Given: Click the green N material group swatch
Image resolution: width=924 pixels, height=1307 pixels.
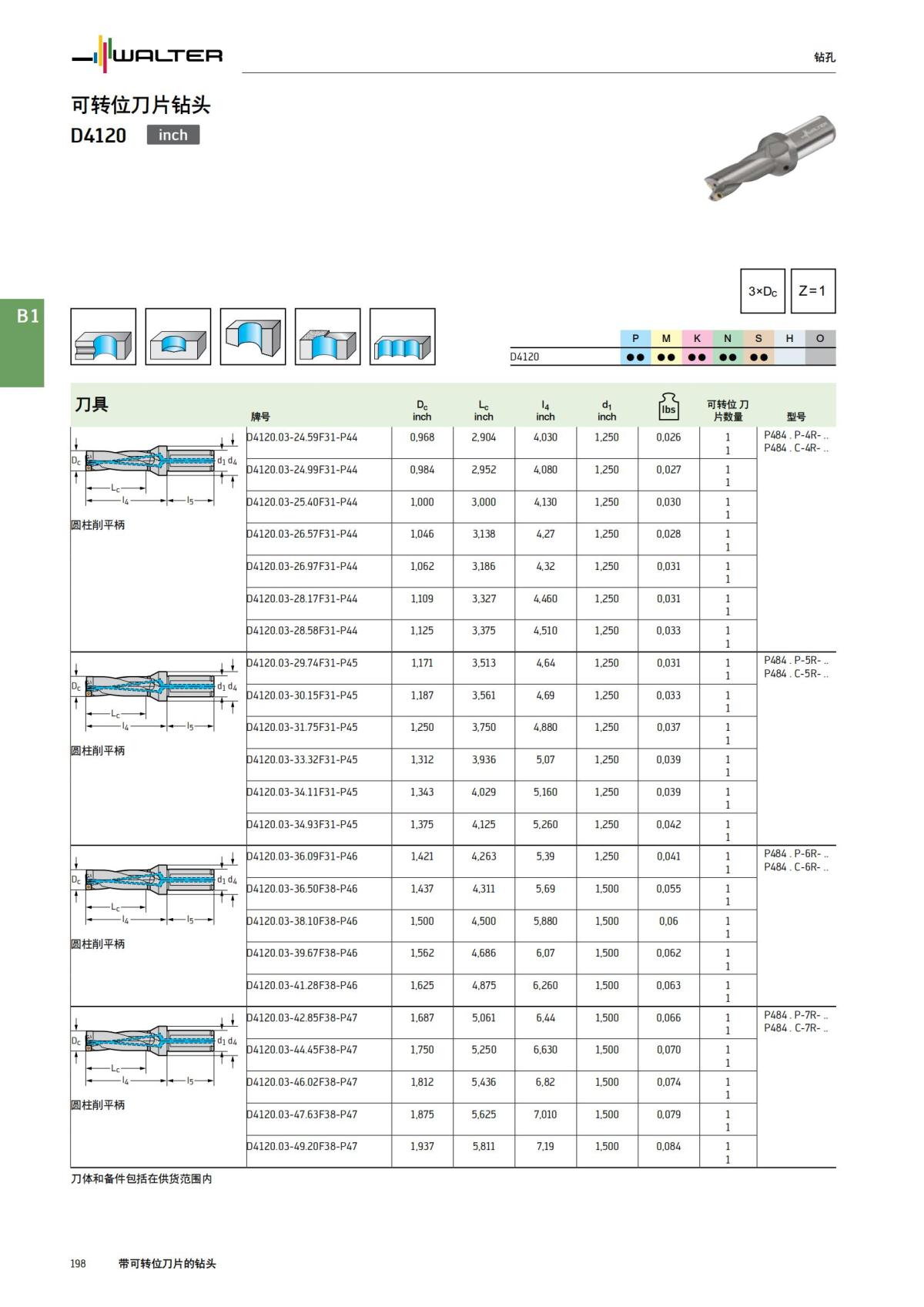Looking at the screenshot, I should coord(728,338).
